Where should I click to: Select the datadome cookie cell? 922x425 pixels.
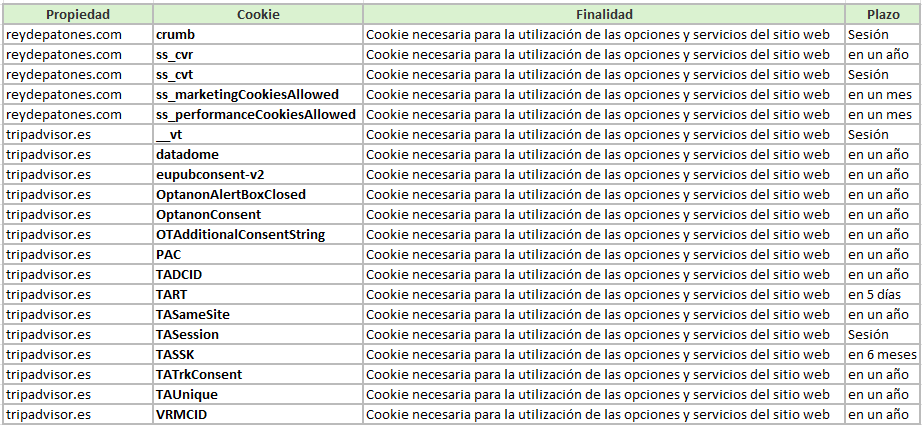[x=258, y=155]
